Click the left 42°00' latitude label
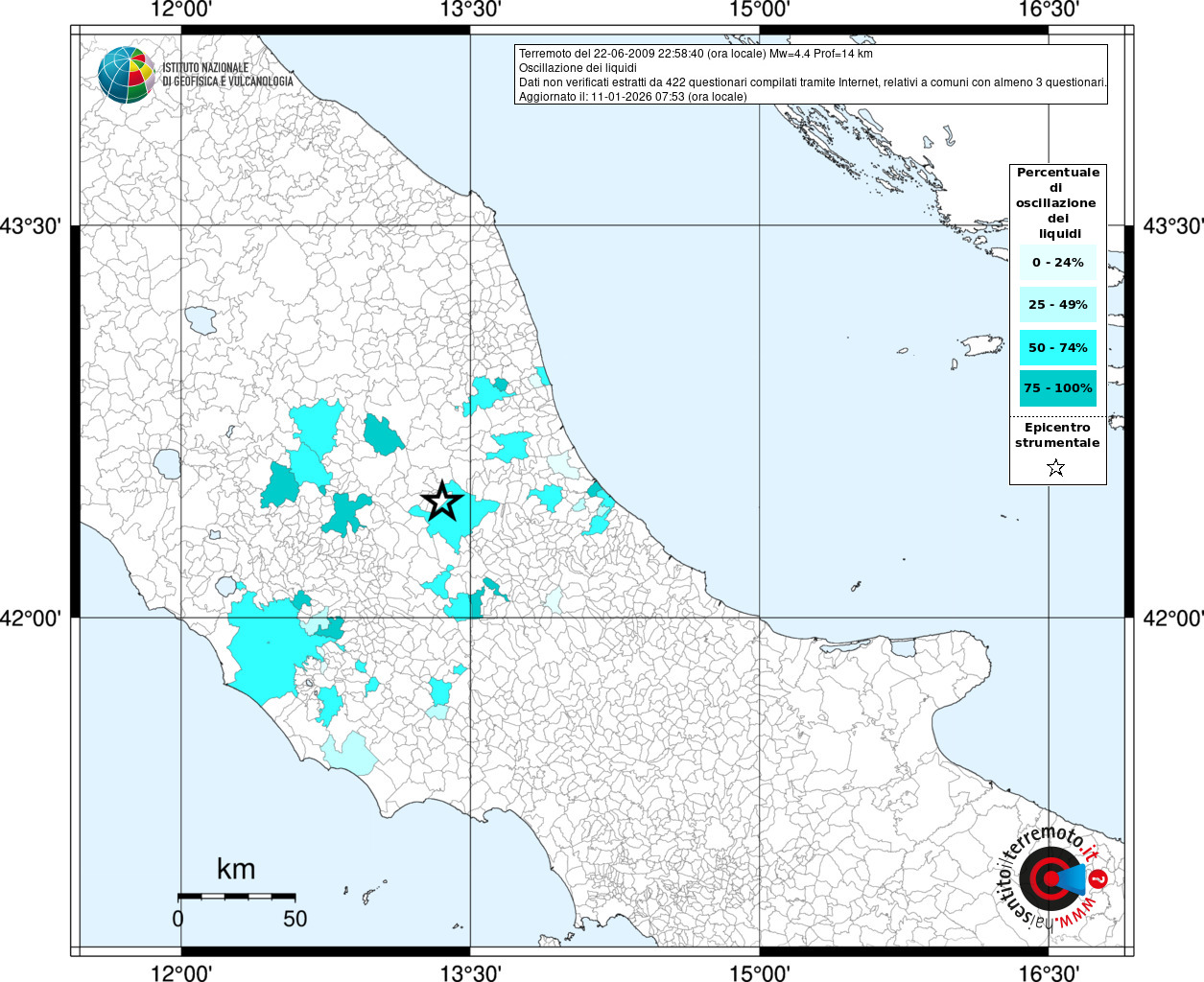Image resolution: width=1204 pixels, height=982 pixels. (x=31, y=619)
